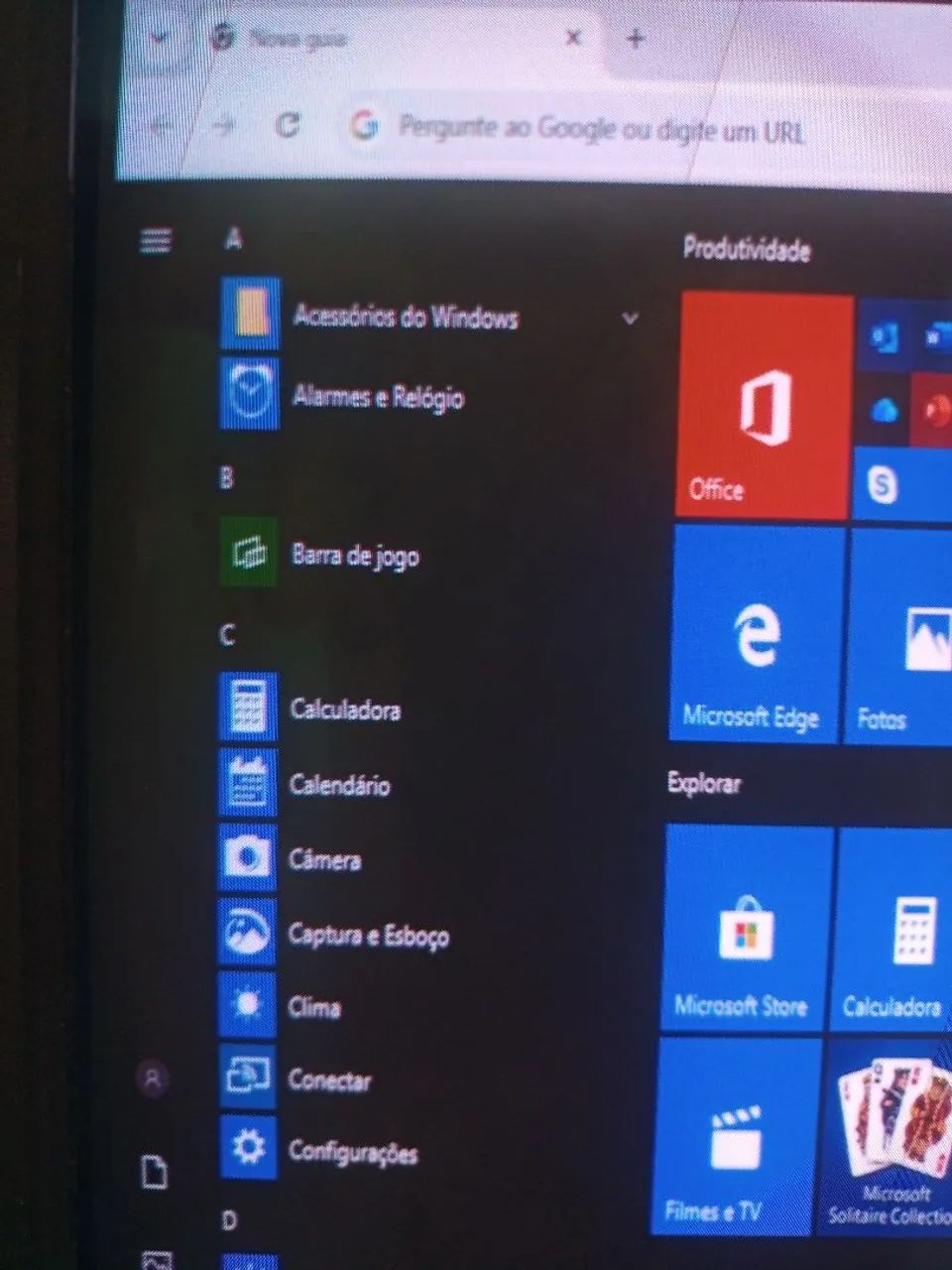
Task: Open the Outlook small tile
Action: pyautogui.click(x=883, y=335)
